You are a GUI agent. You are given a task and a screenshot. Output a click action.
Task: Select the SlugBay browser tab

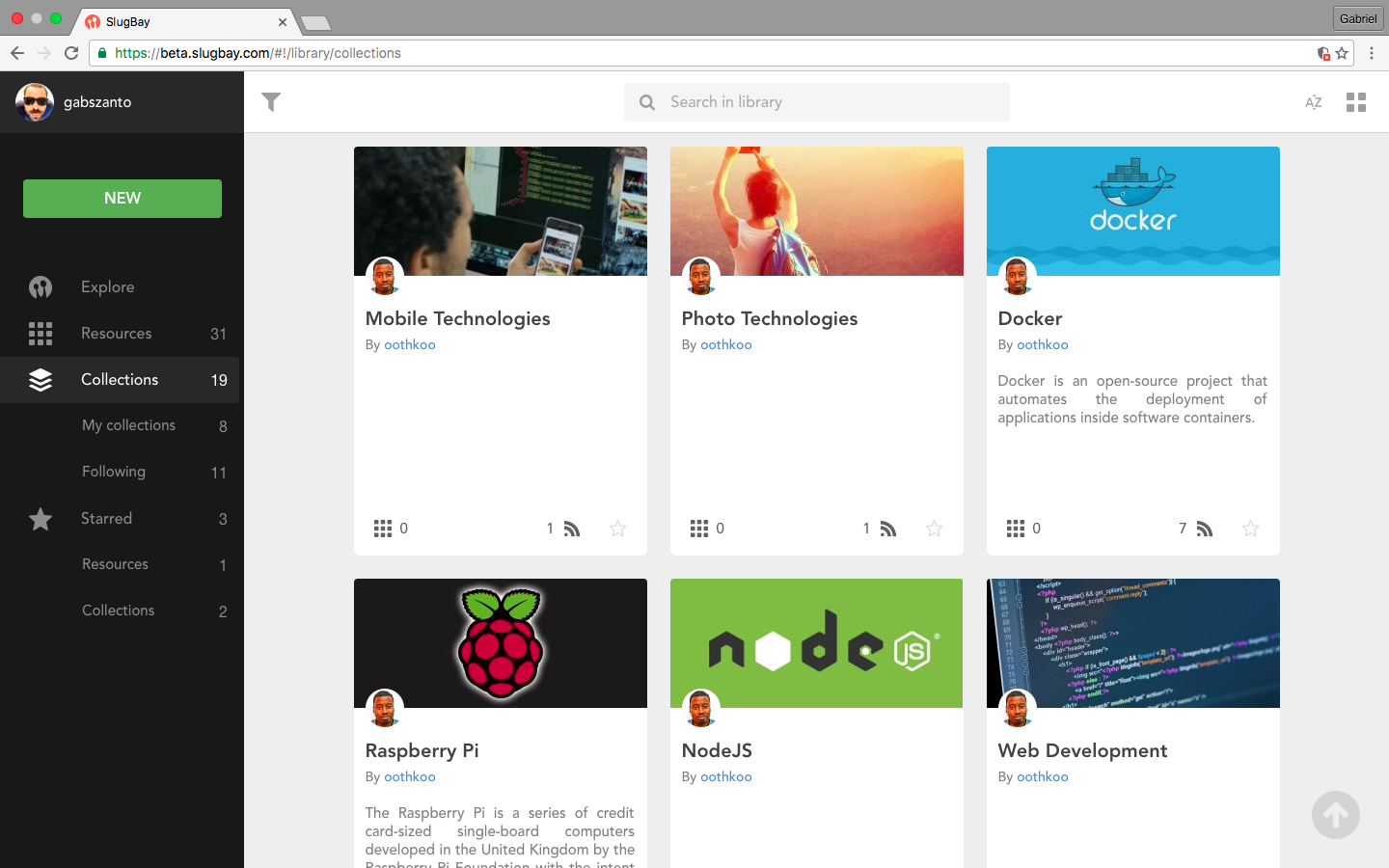(185, 21)
